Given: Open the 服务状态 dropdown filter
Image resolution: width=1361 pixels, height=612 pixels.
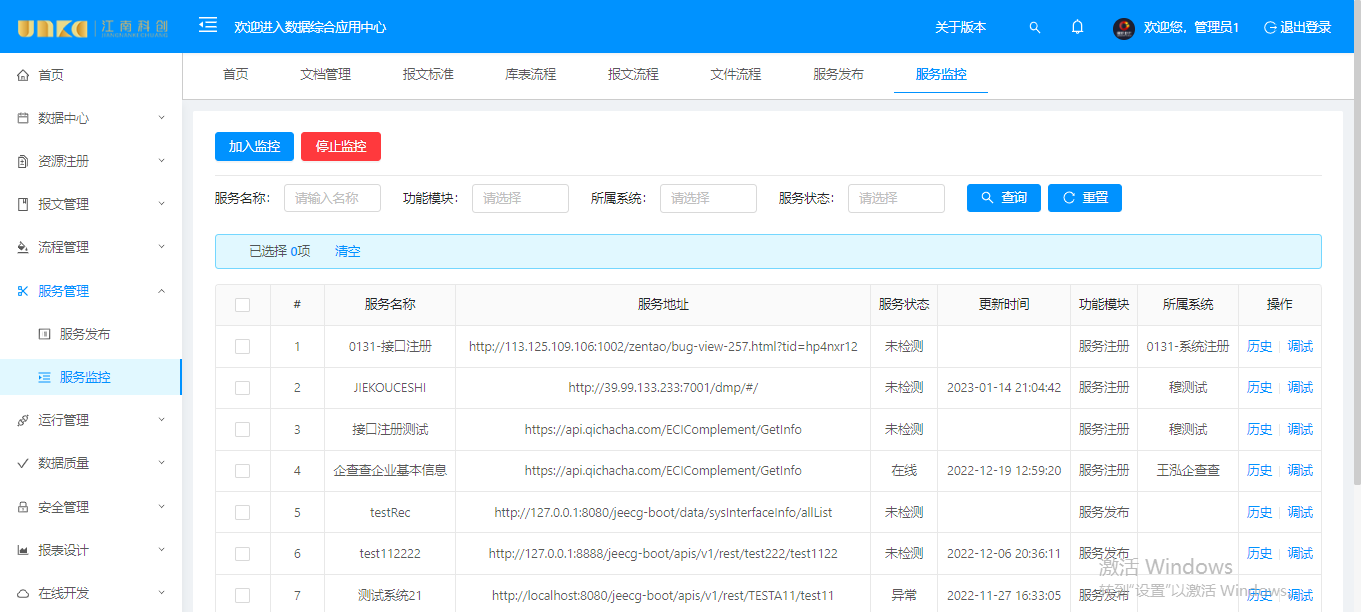Looking at the screenshot, I should pos(896,198).
